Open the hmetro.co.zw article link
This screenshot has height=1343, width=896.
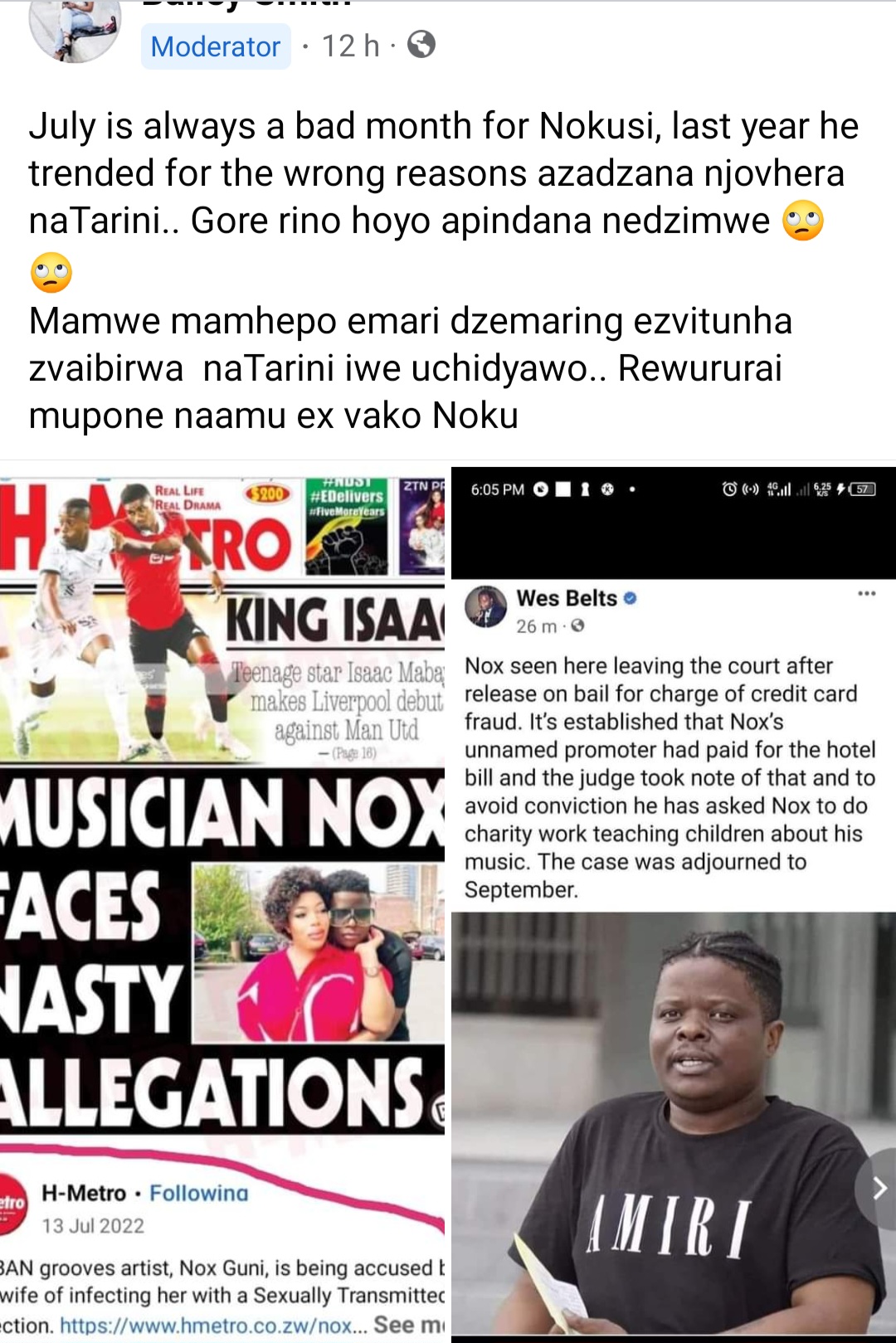pyautogui.click(x=214, y=1325)
